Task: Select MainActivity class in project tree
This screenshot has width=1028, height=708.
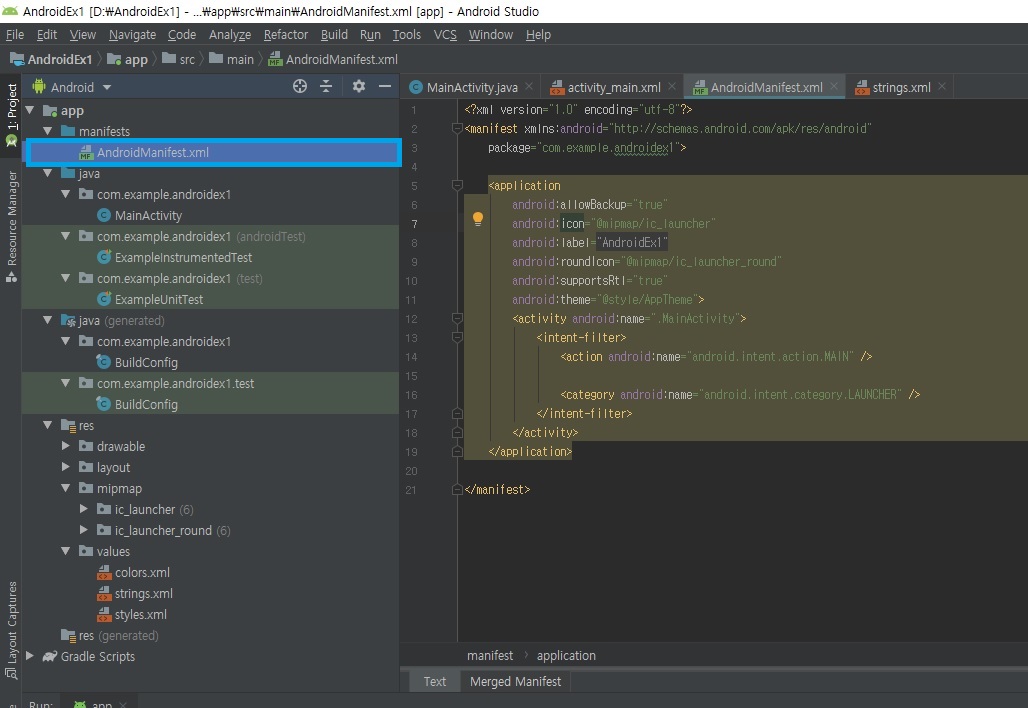Action: click(x=148, y=216)
